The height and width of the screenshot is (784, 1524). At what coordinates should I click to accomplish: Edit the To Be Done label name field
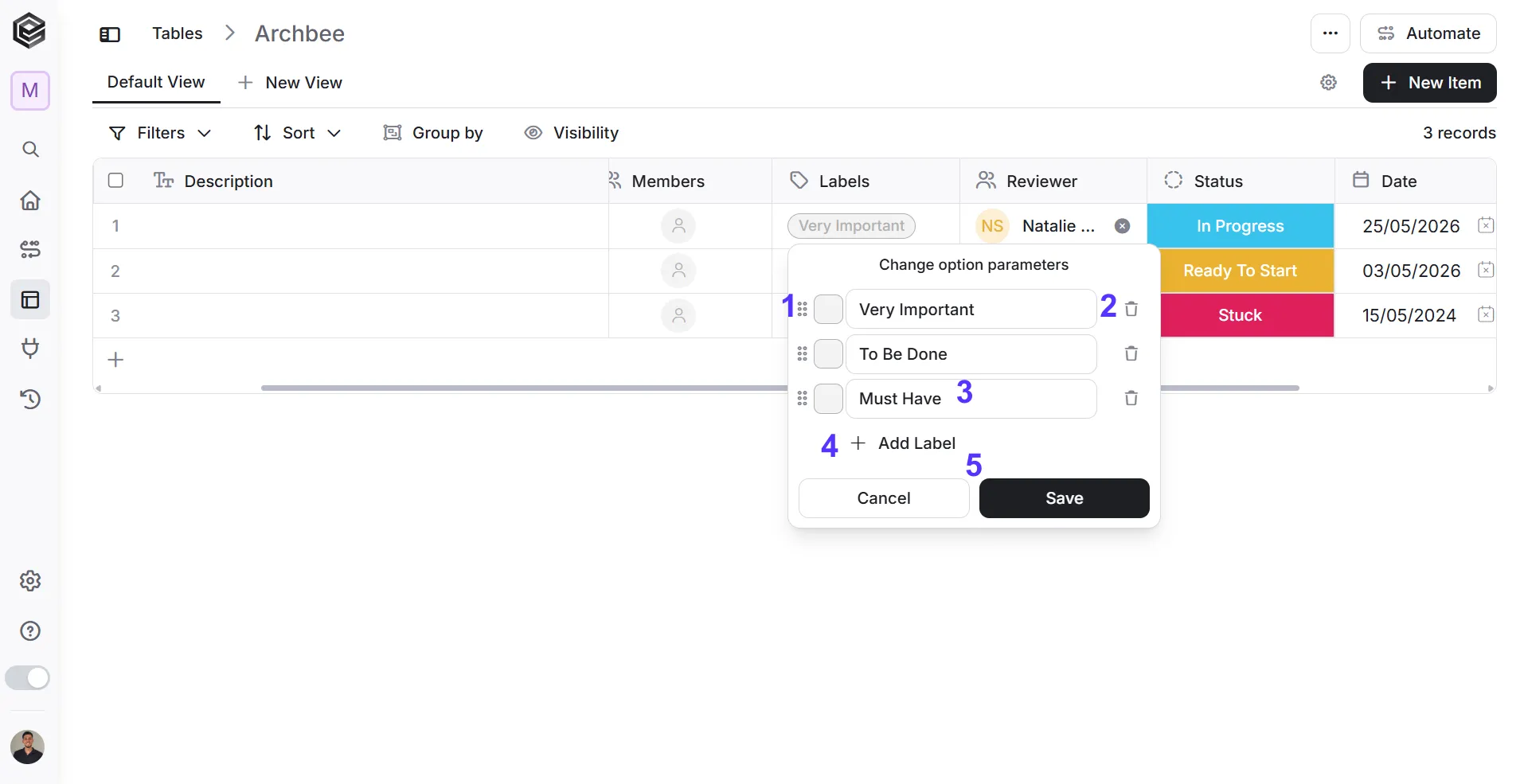click(x=971, y=353)
